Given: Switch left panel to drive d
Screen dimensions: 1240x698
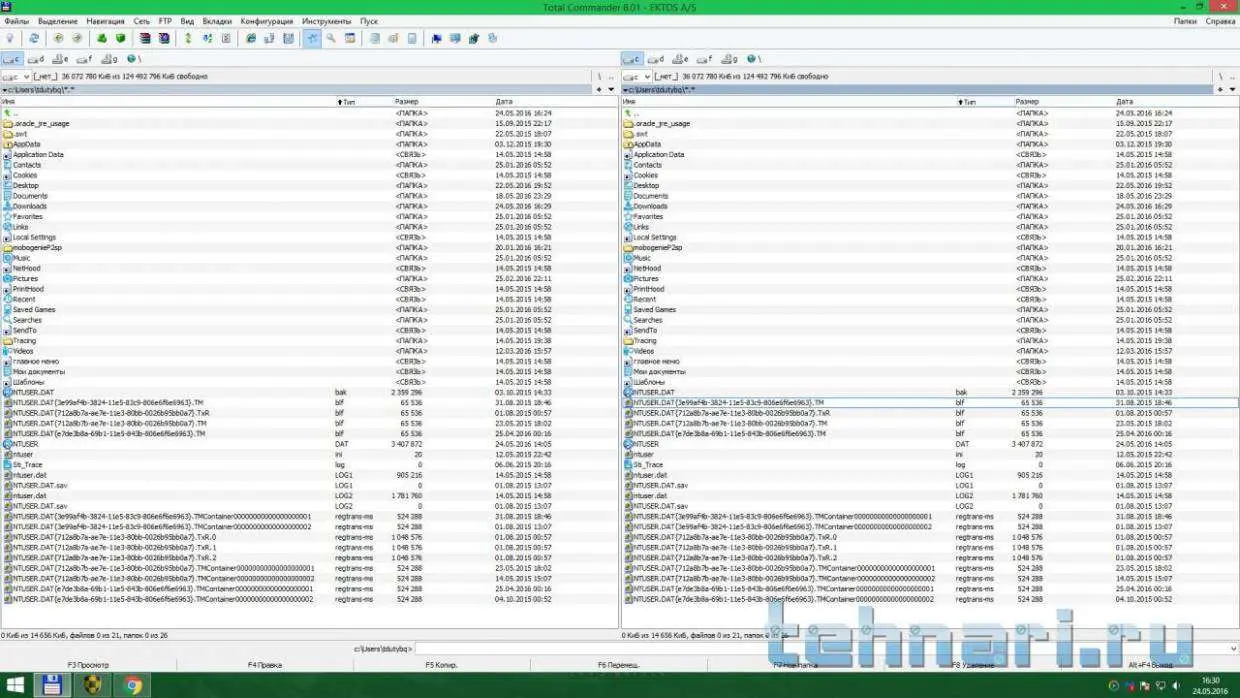Looking at the screenshot, I should click(x=37, y=59).
